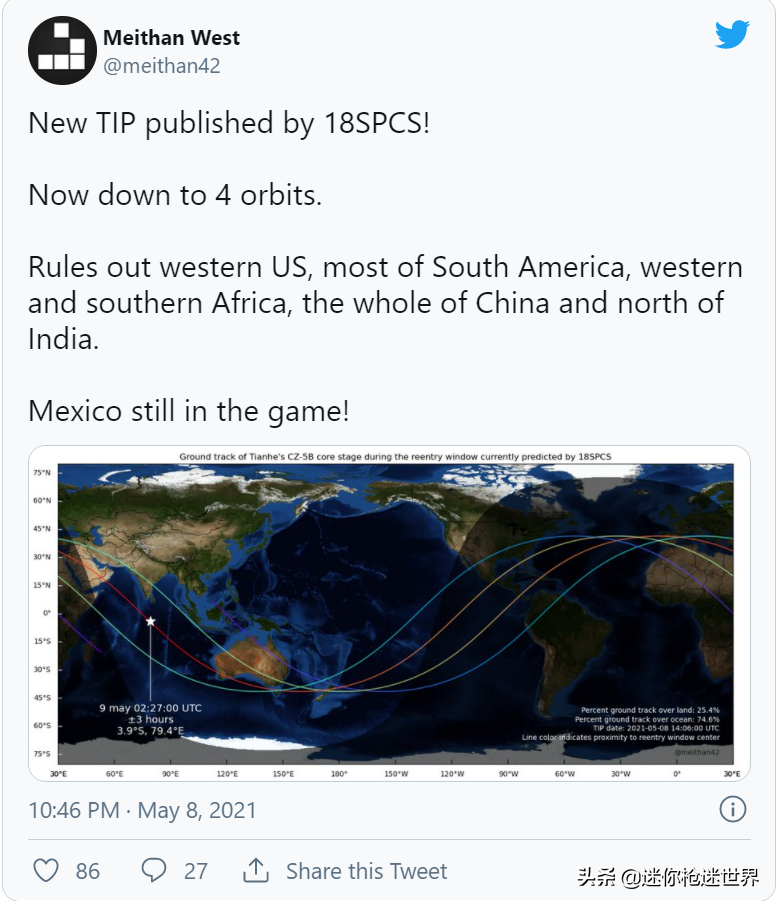Click the Twitter bird logo
This screenshot has height=905, width=777.
click(732, 35)
